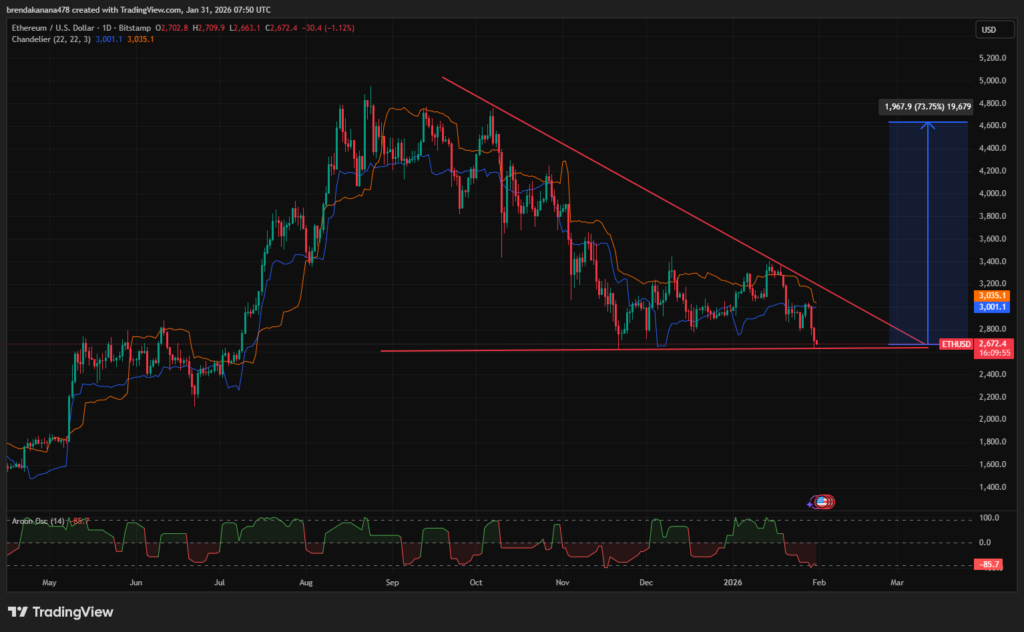Screen dimensions: 1024x632
Task: Click the 4,000.0 price scale value
Action: 993,193
